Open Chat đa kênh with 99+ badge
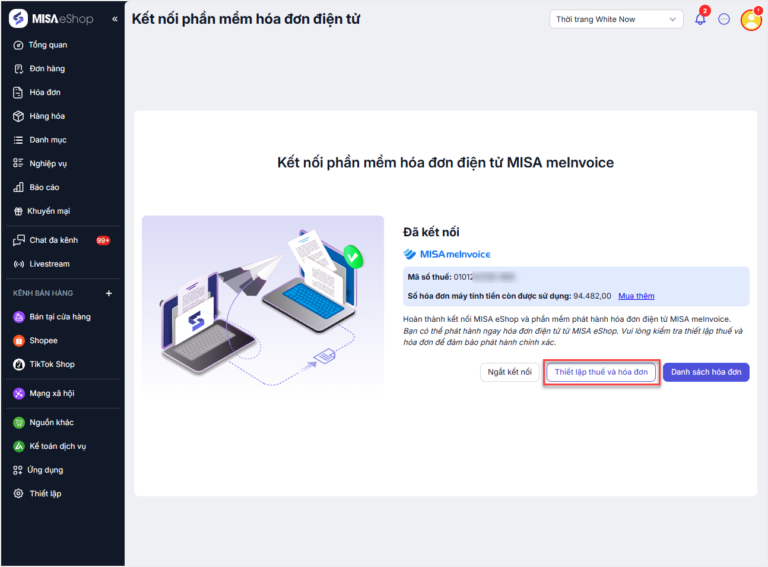 (61, 240)
